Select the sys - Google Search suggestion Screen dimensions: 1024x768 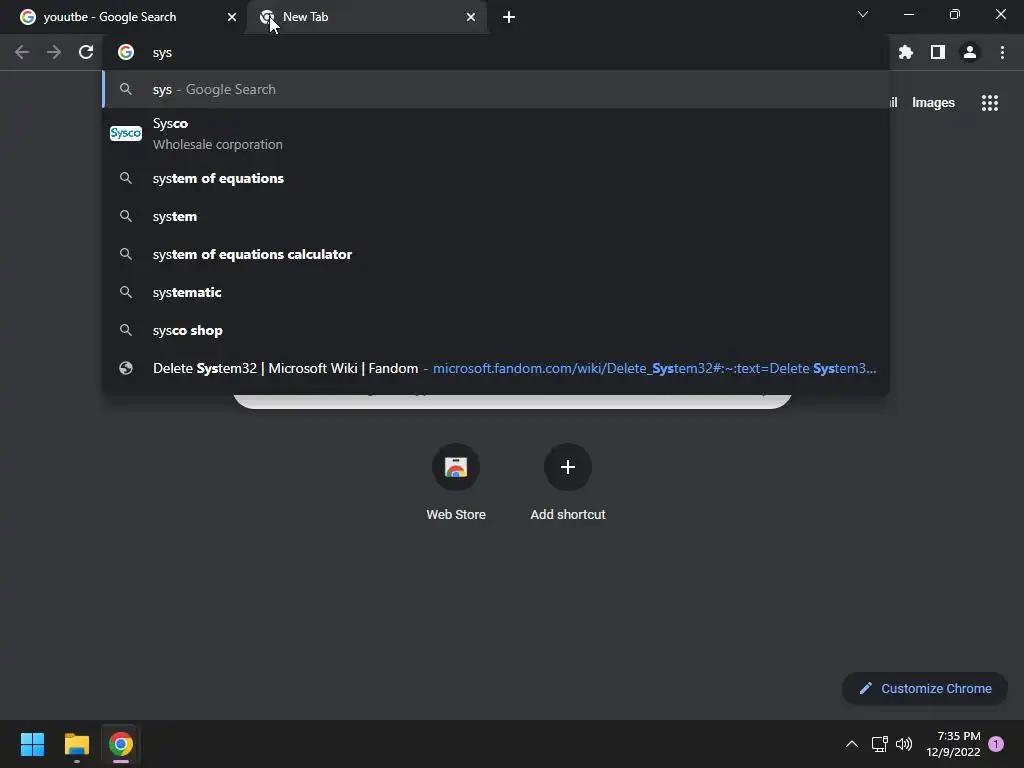point(496,89)
